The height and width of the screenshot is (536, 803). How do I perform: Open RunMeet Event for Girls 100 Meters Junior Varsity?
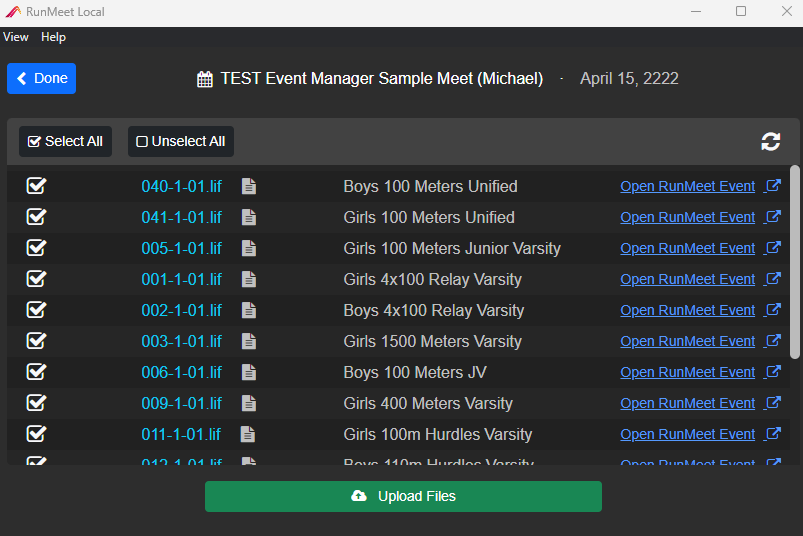(x=687, y=248)
